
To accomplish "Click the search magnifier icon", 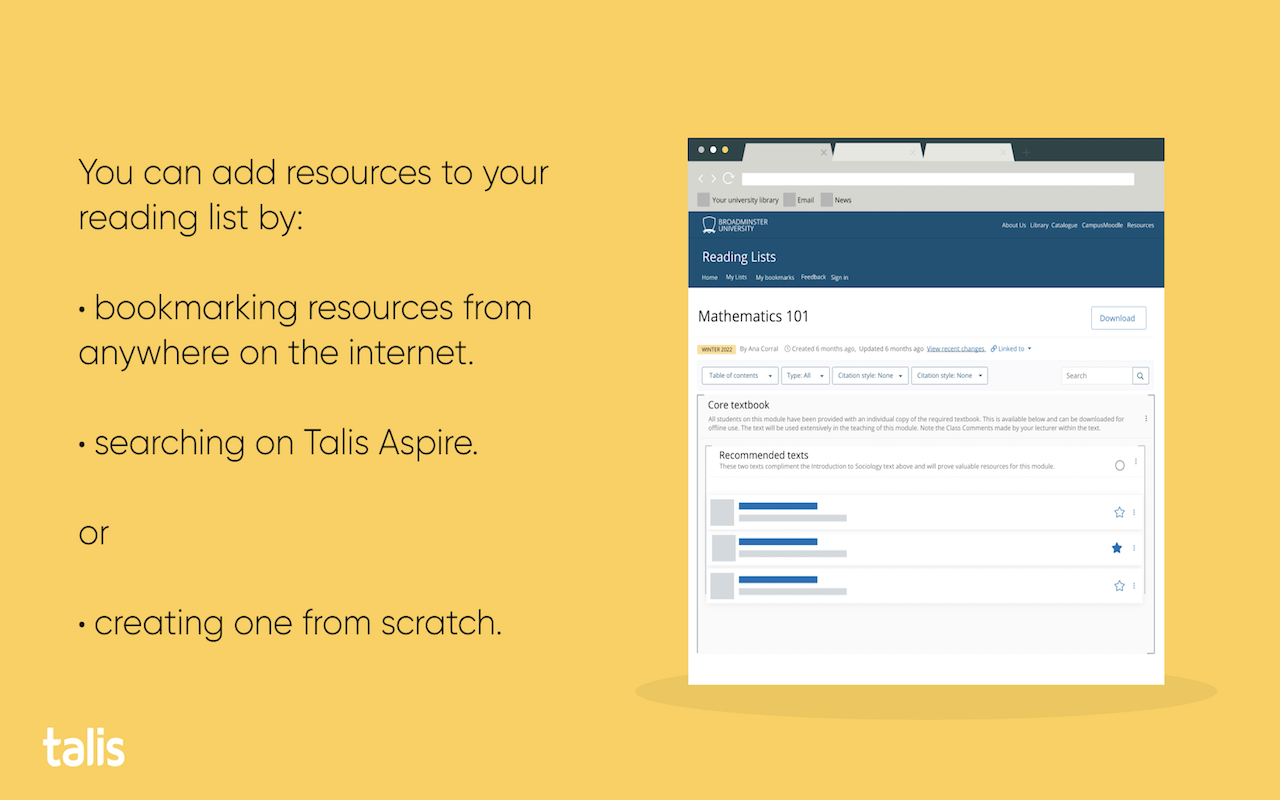I will coord(1140,375).
